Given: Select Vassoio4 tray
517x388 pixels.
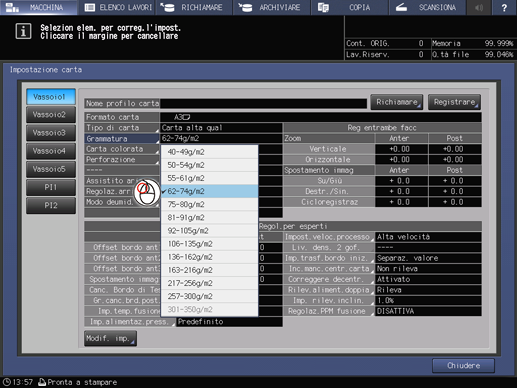Looking at the screenshot, I should (51, 151).
